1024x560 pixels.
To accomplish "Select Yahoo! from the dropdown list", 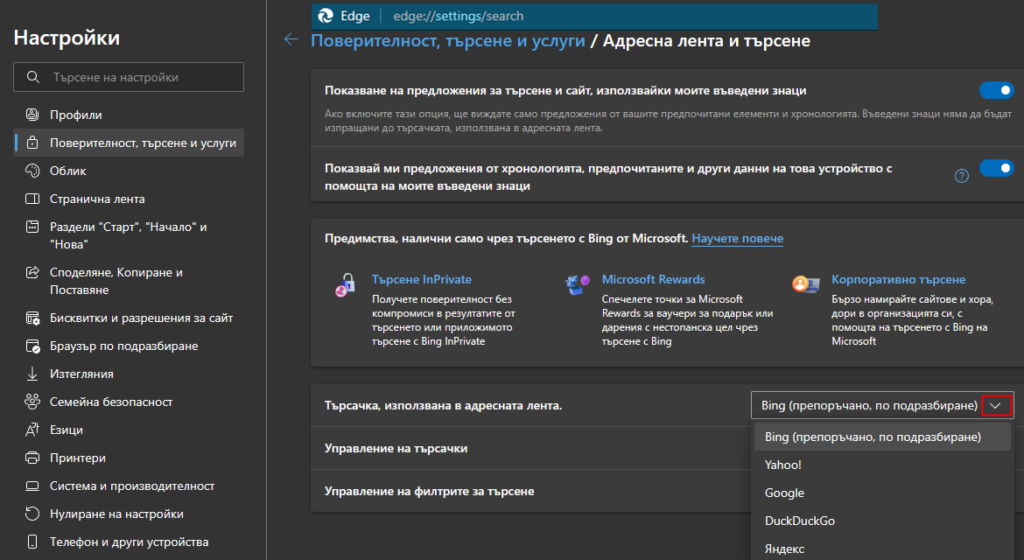I will [882, 465].
